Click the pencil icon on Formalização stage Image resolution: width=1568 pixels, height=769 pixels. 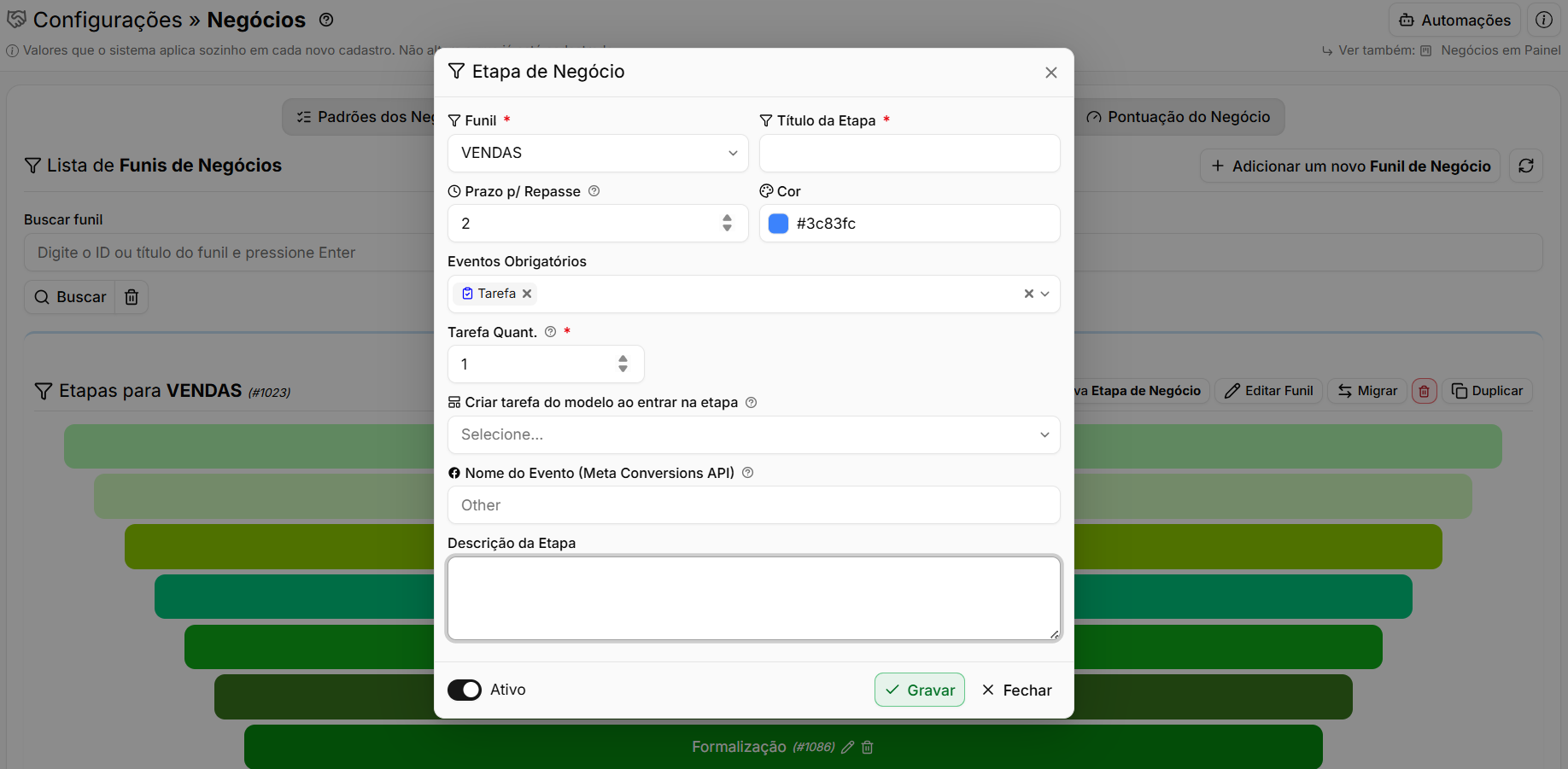(847, 747)
